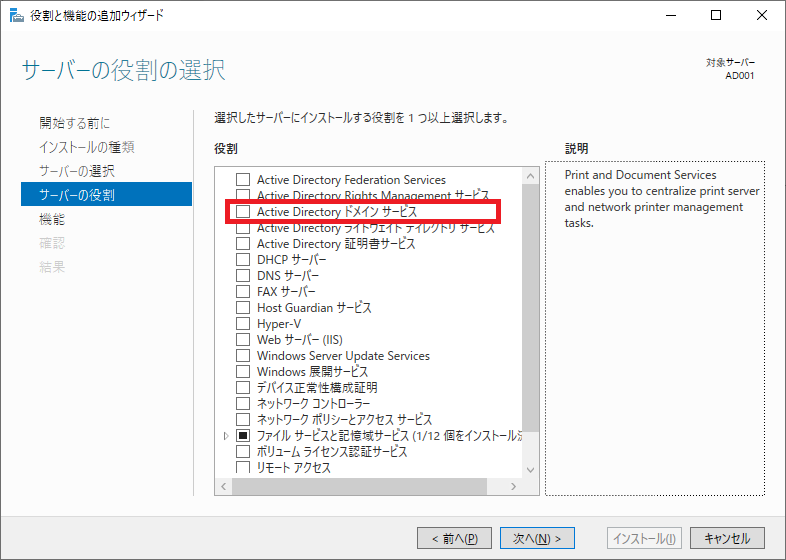Click the 前へ(P) button

click(x=454, y=538)
